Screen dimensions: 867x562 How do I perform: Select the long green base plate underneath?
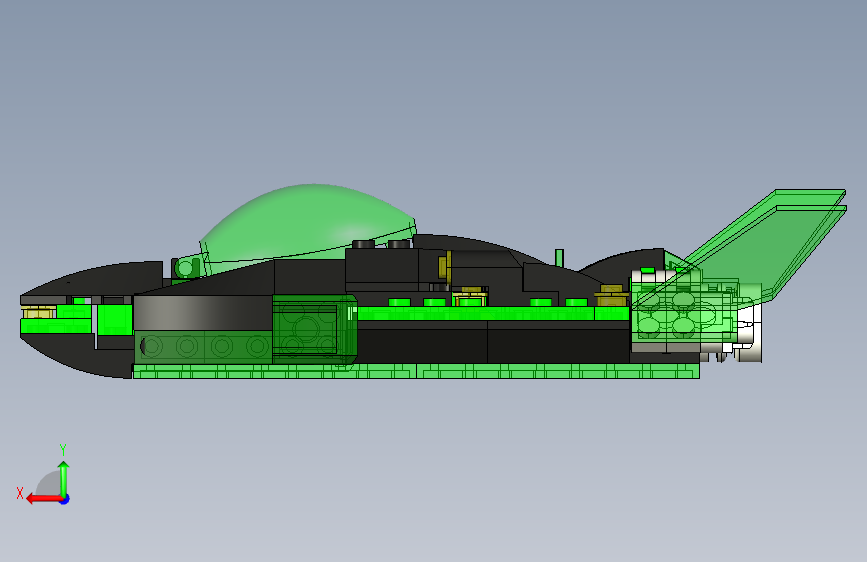[416, 371]
